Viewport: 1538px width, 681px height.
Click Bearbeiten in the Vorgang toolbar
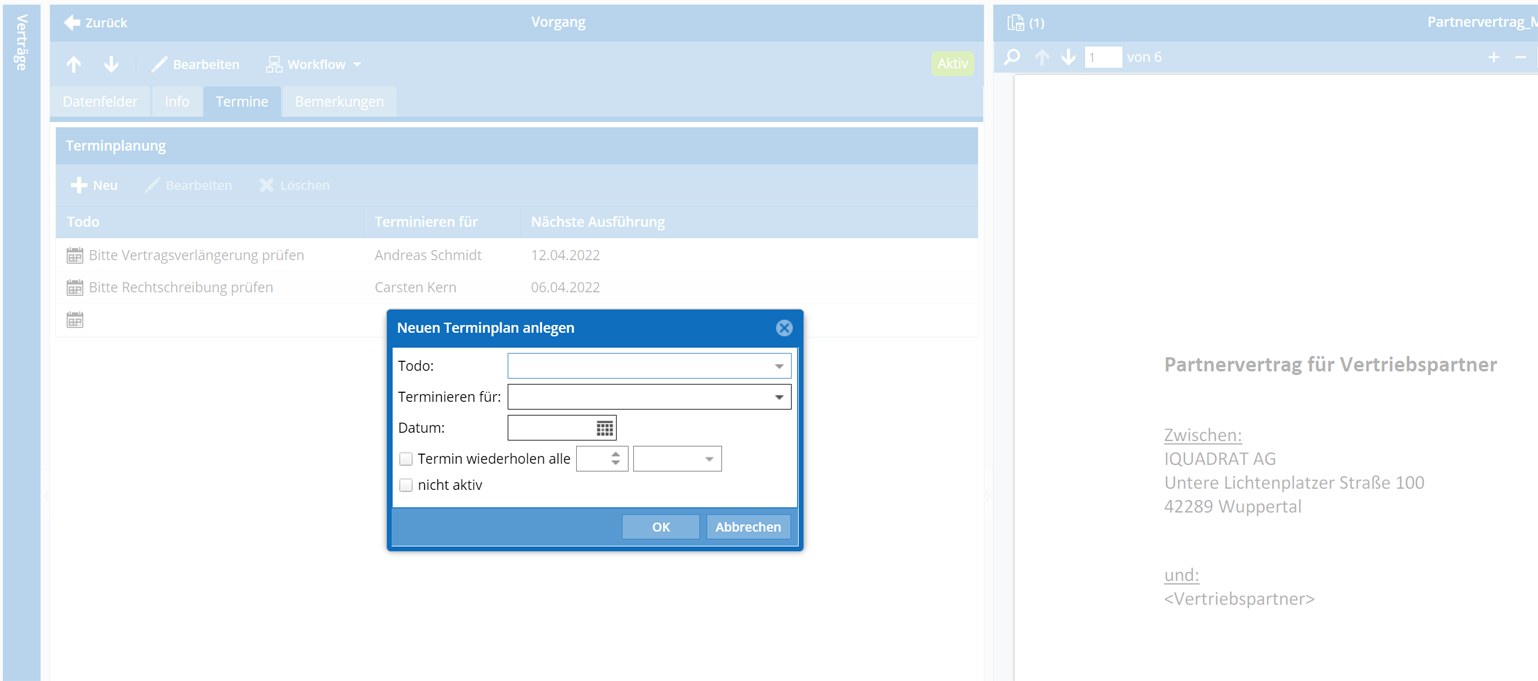tap(196, 64)
